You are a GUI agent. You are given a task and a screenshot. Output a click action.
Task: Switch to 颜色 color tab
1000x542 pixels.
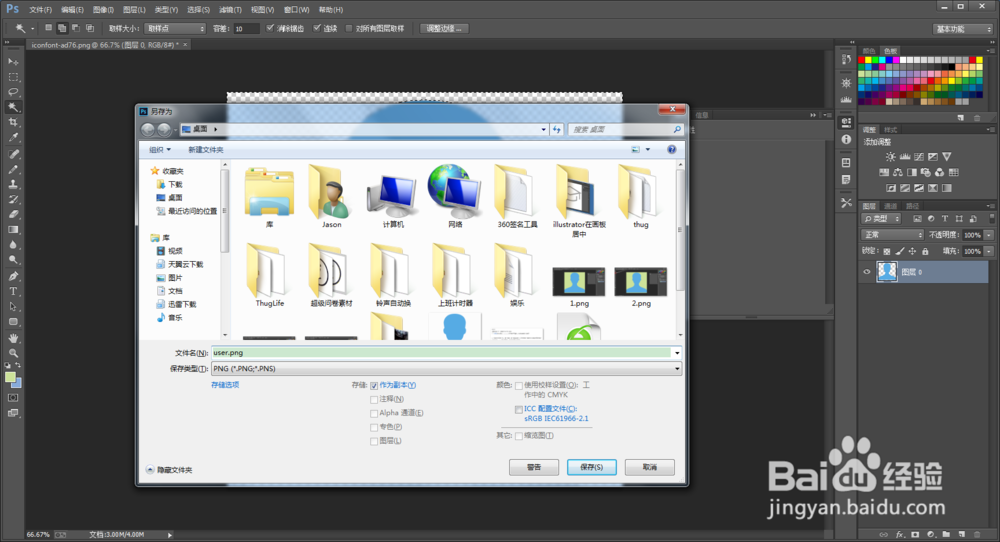[869, 51]
